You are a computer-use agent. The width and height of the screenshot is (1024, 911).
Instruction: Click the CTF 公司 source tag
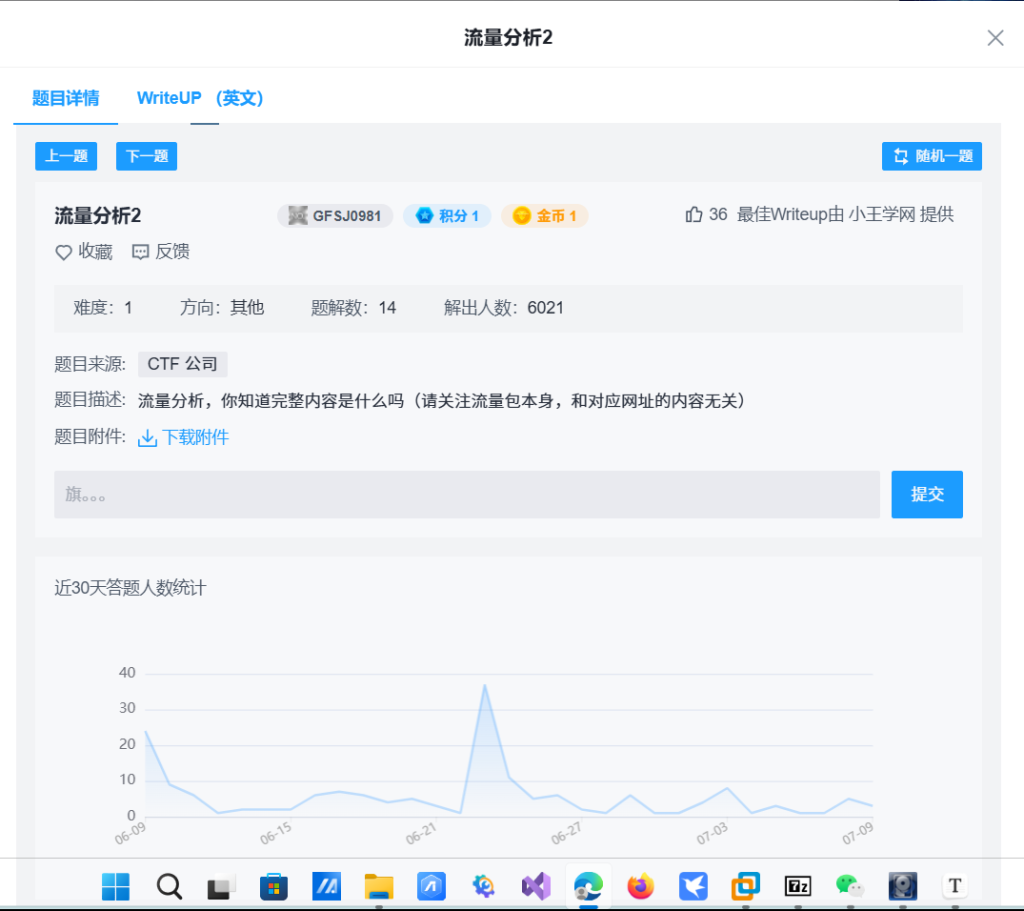pos(182,365)
